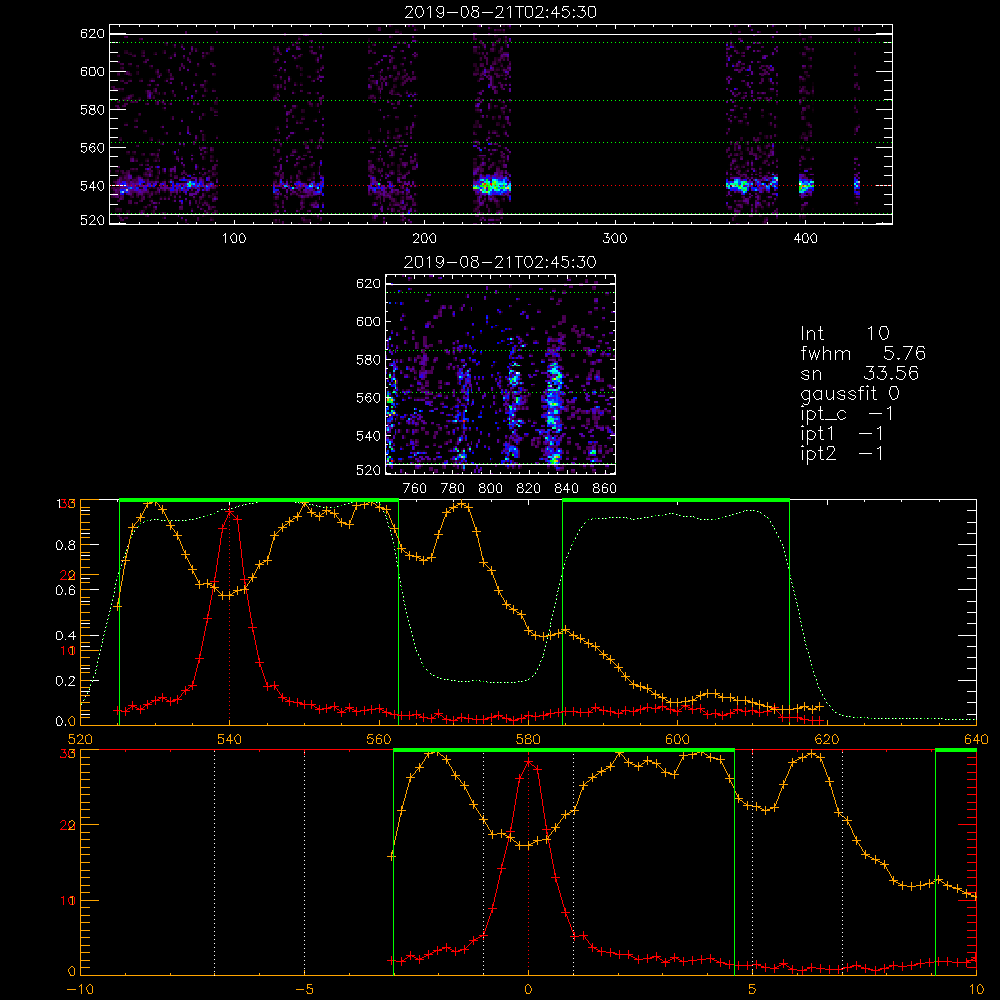This screenshot has height=1000, width=1000.
Task: Click the -10 label on bottom plot axis
Action: (x=80, y=990)
